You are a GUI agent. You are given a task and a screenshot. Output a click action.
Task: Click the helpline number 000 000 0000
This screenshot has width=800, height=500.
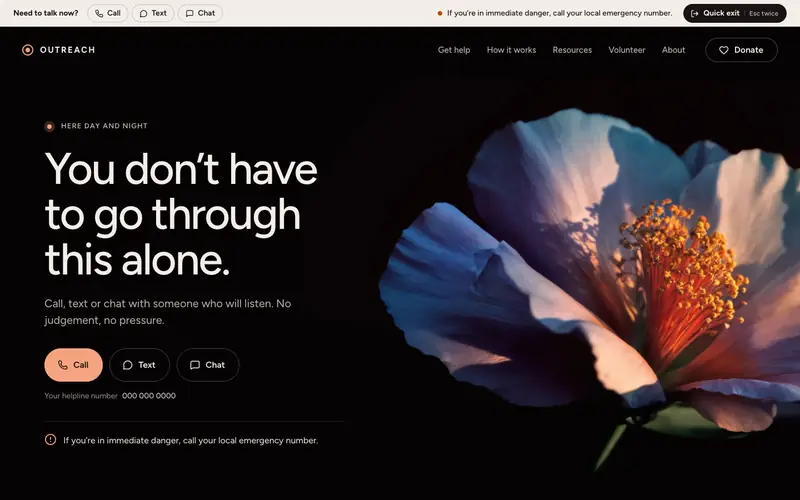pyautogui.click(x=149, y=395)
